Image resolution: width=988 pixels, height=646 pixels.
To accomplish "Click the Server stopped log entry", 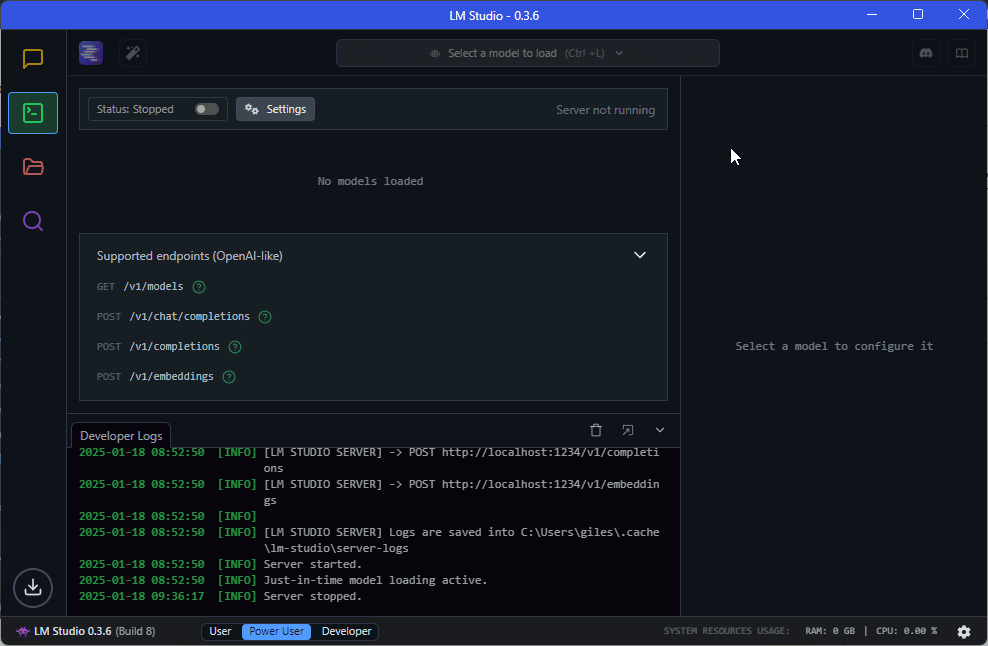I will click(313, 596).
